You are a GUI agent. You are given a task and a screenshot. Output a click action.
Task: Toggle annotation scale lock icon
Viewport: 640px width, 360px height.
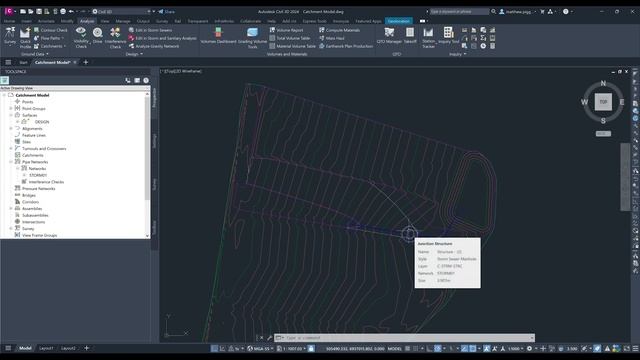tap(311, 349)
